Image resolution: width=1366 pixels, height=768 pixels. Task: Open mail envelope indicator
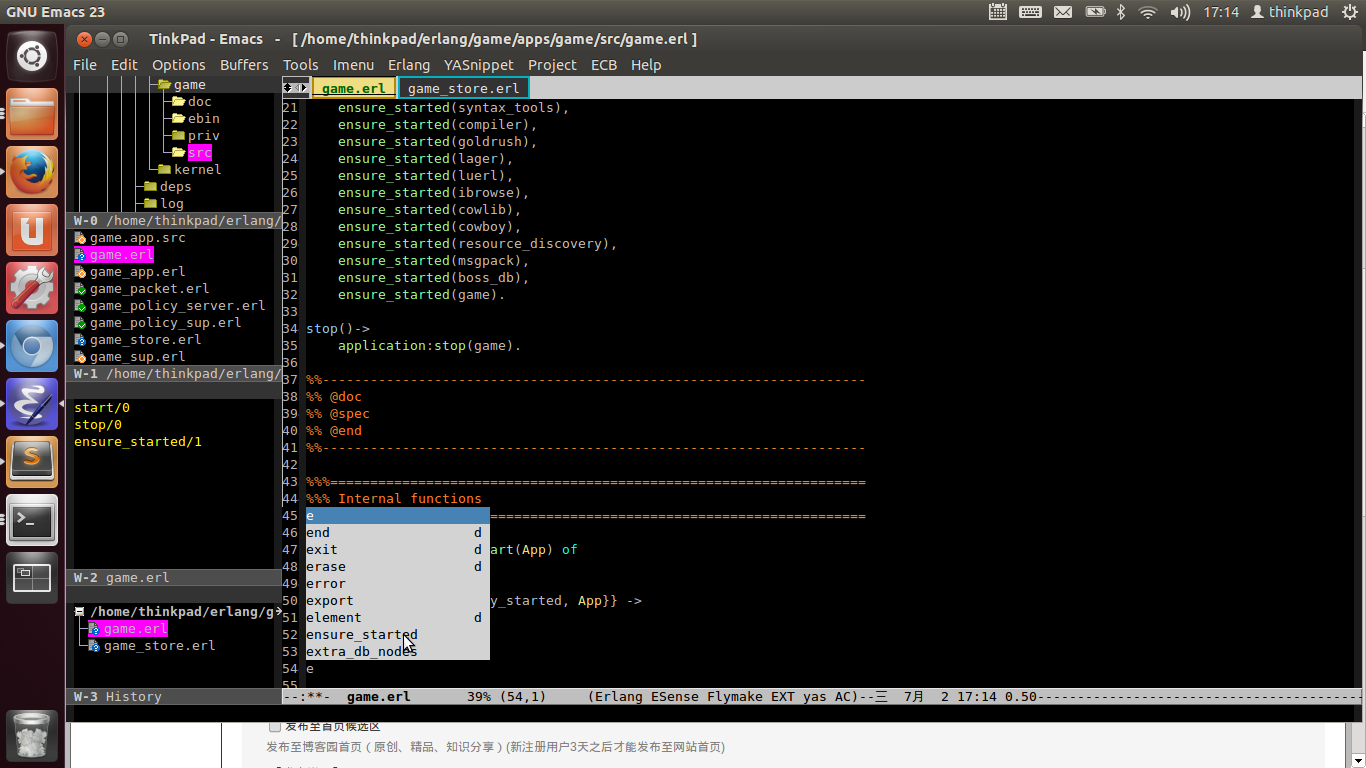[x=1063, y=12]
